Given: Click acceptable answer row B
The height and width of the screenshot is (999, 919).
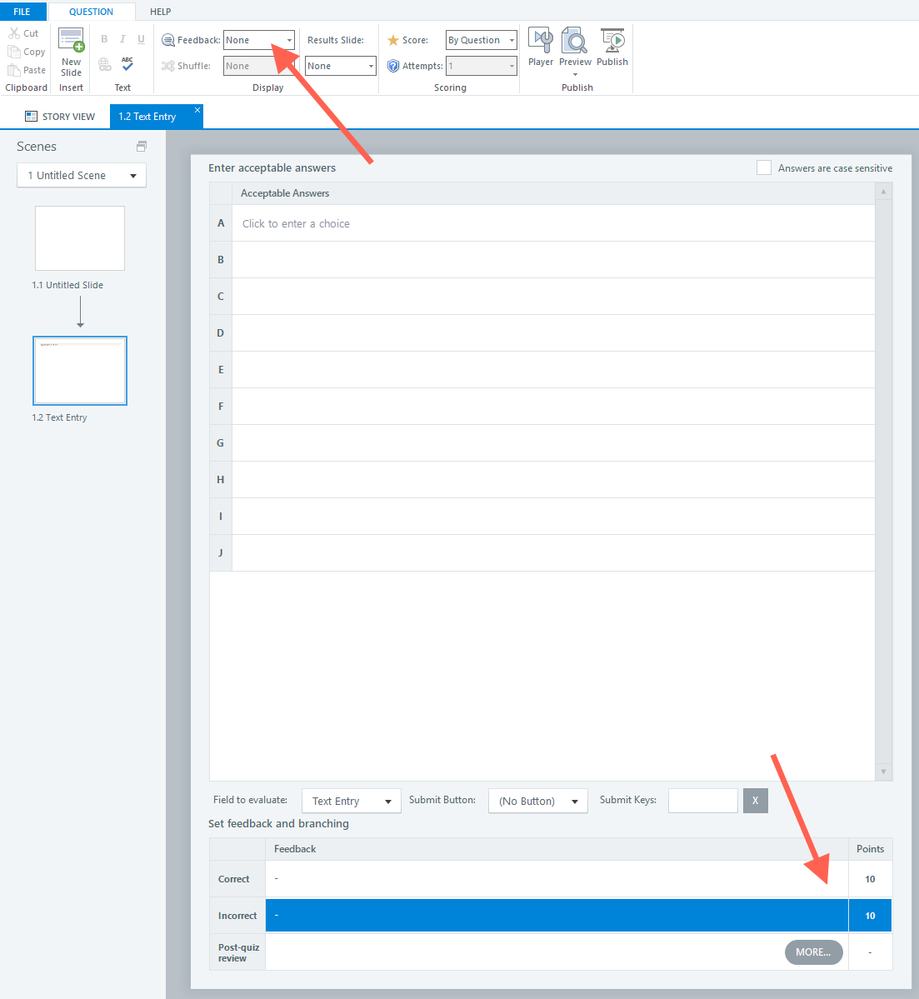Looking at the screenshot, I should click(x=553, y=260).
